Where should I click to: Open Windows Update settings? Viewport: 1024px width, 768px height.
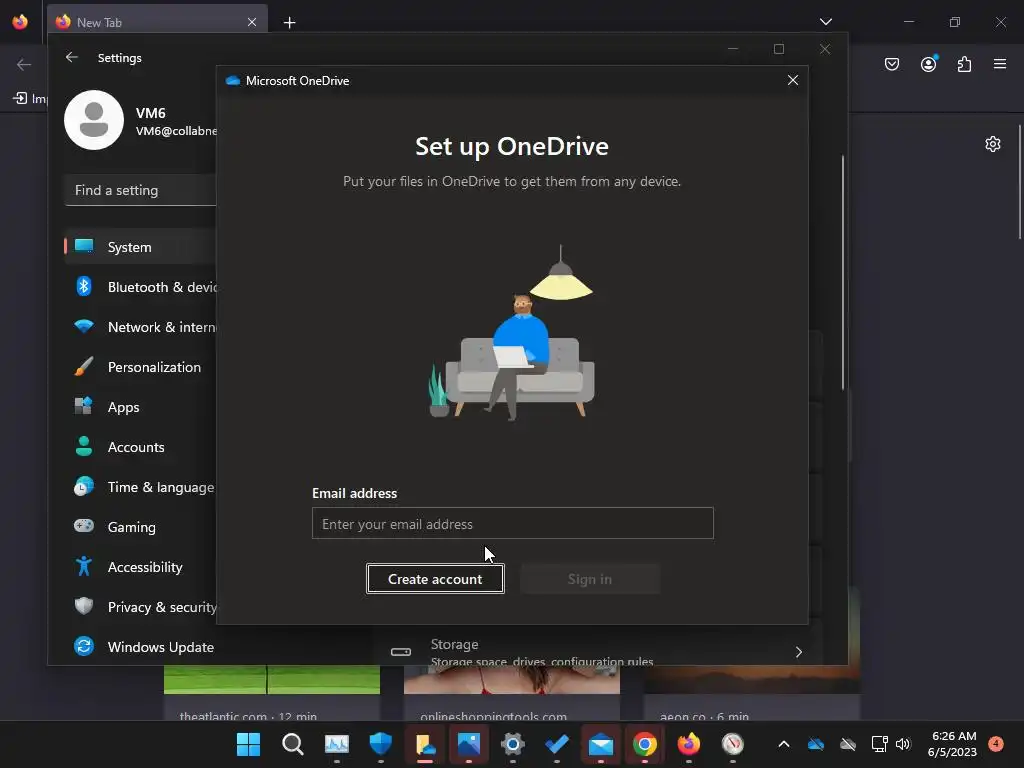pyautogui.click(x=140, y=647)
